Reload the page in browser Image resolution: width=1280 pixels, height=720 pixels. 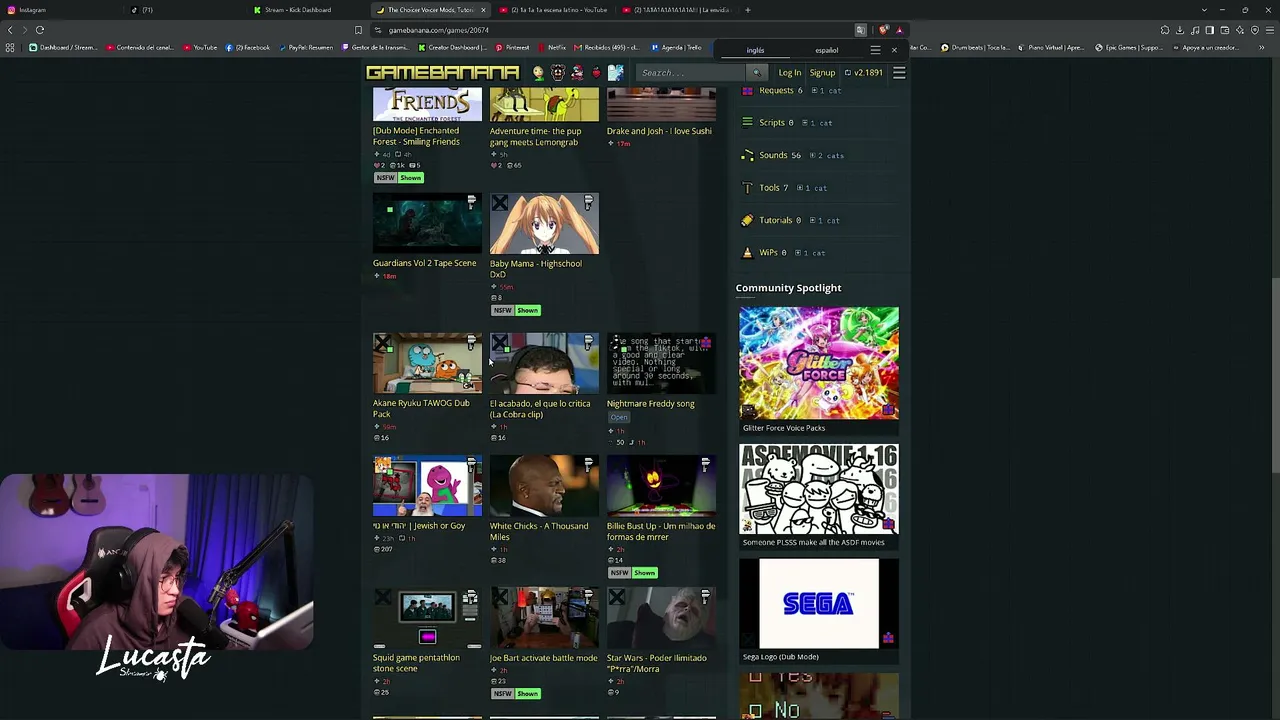tap(40, 30)
